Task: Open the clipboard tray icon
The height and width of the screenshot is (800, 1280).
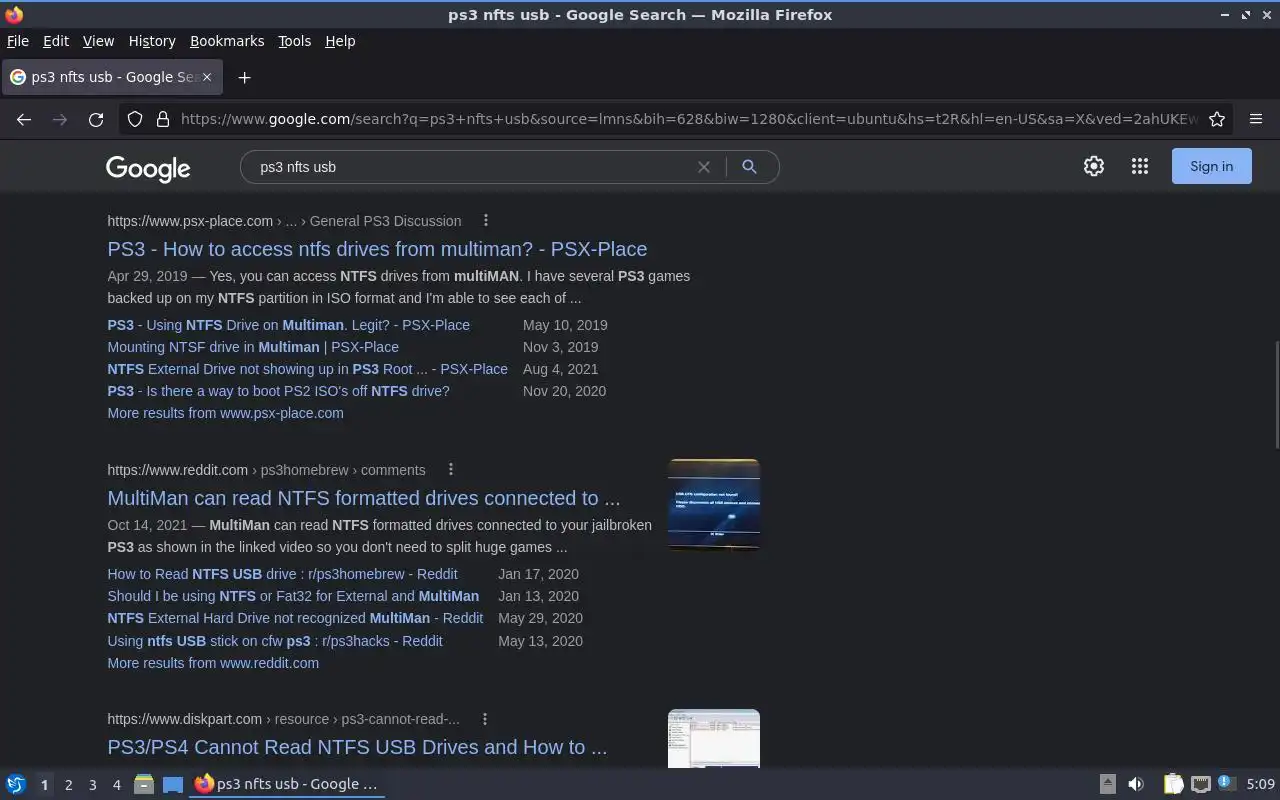Action: (1173, 784)
